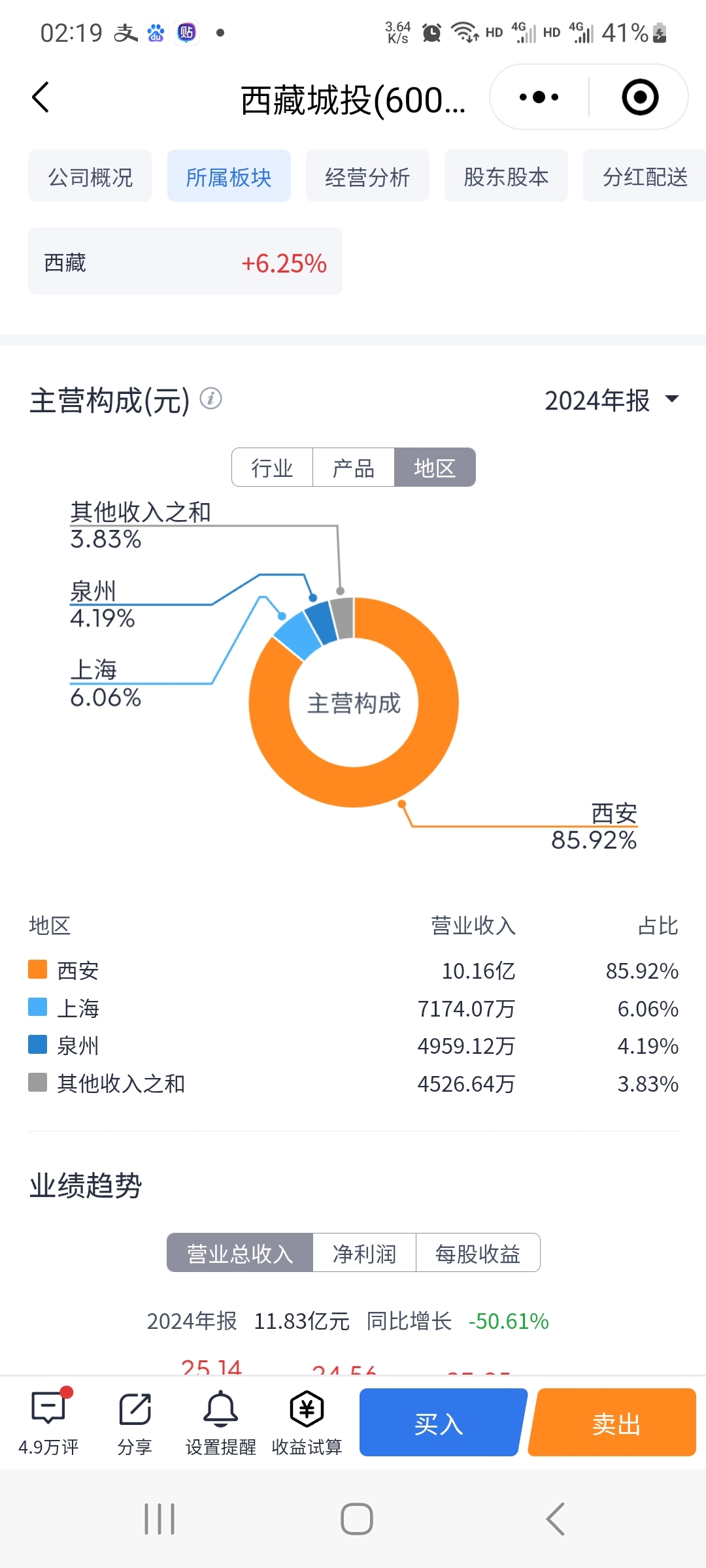Select the 净利润 trend segment
Screen dimensions: 706x1568
(364, 1252)
